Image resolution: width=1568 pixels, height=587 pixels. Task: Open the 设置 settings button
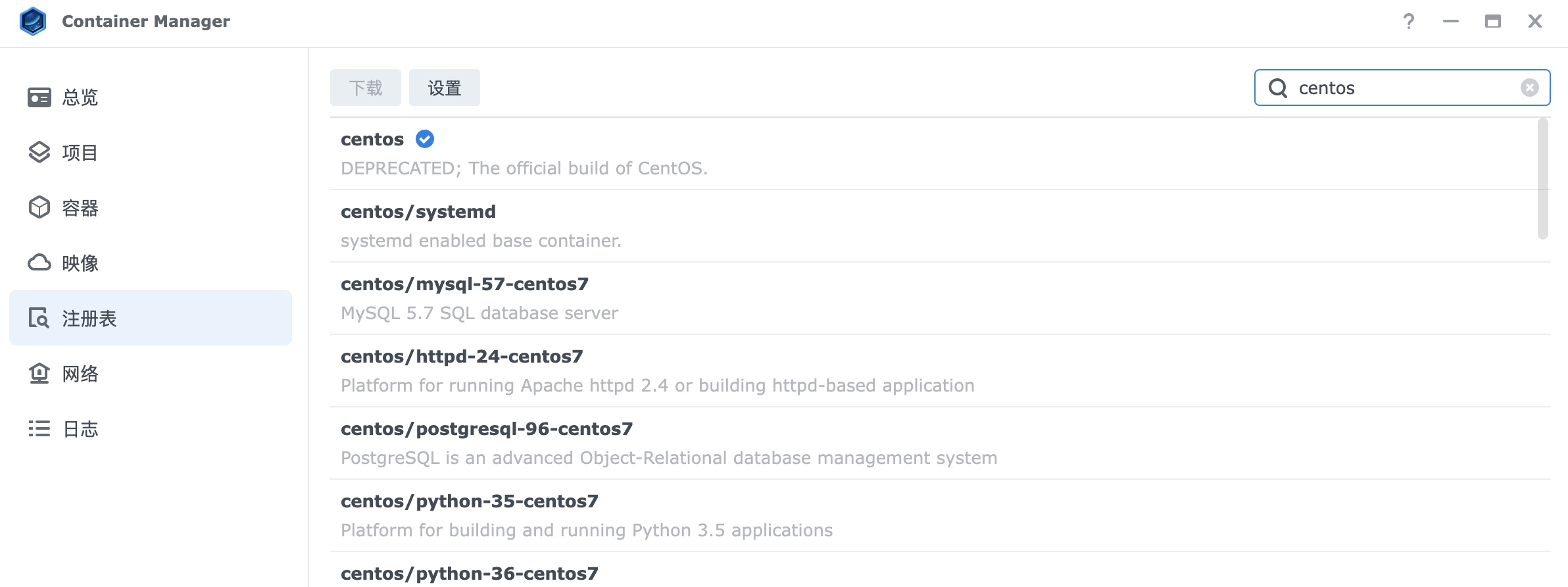click(x=445, y=88)
